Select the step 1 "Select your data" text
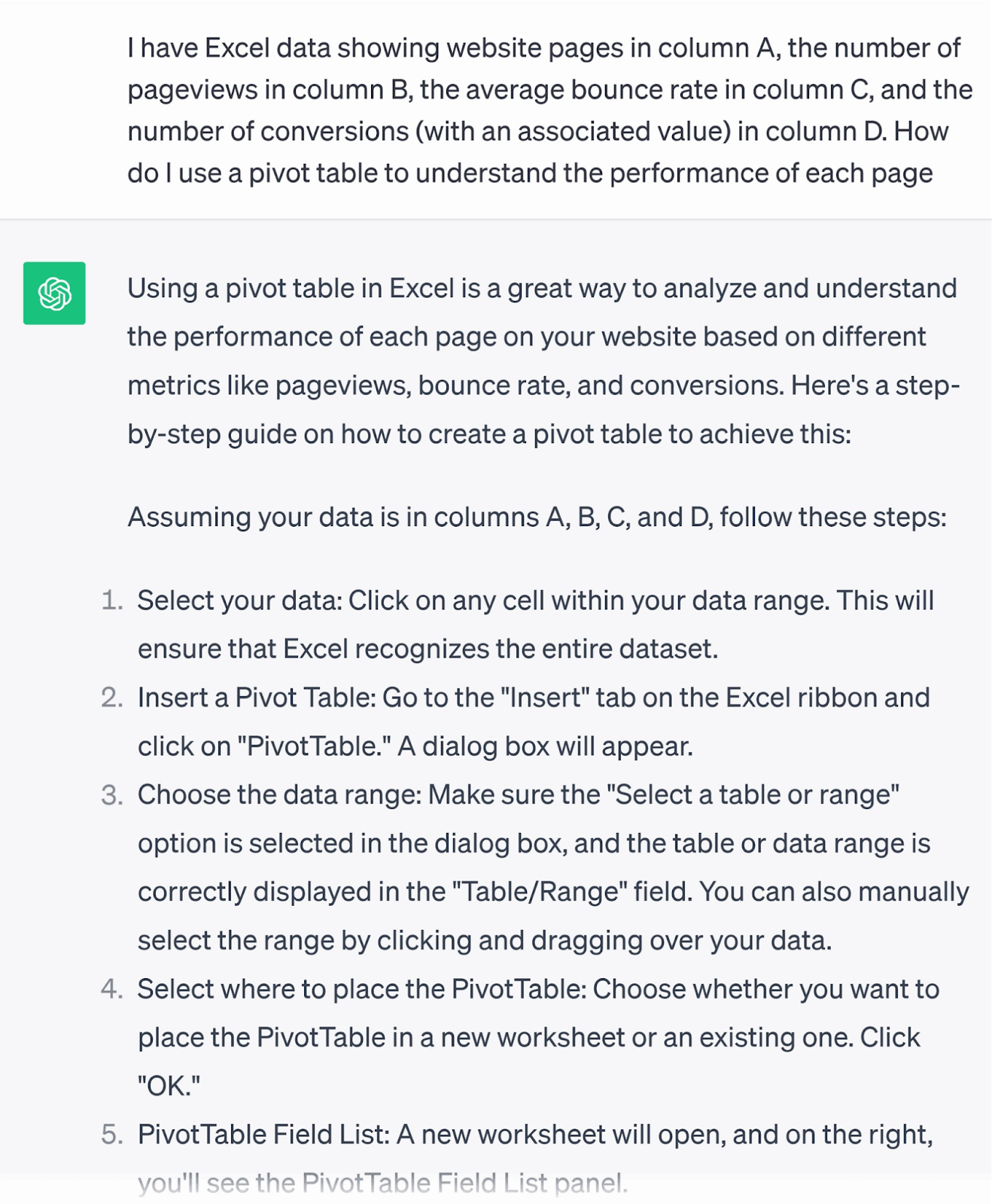The width and height of the screenshot is (992, 1204). 535,625
